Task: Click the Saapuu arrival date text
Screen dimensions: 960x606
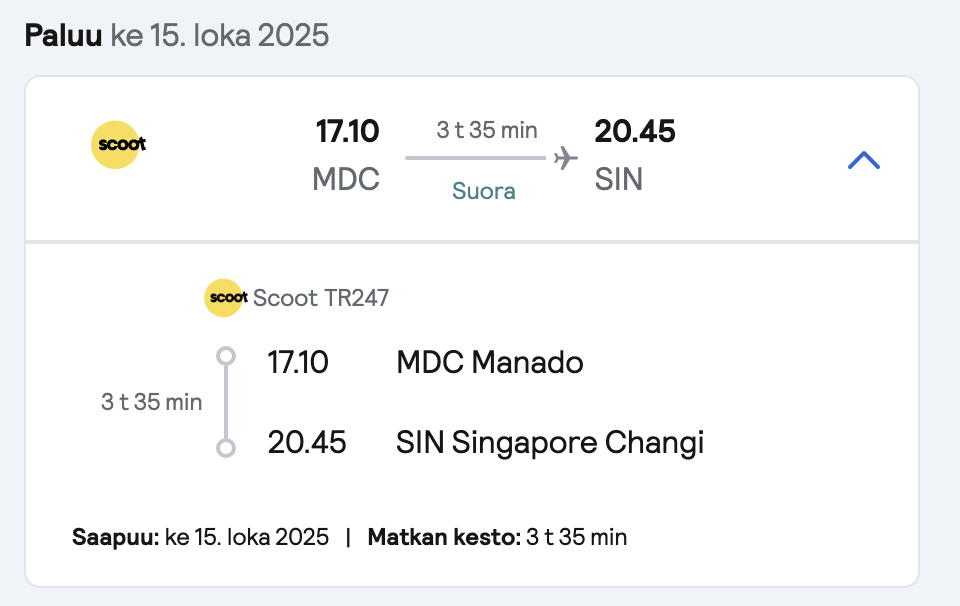Action: coord(200,537)
